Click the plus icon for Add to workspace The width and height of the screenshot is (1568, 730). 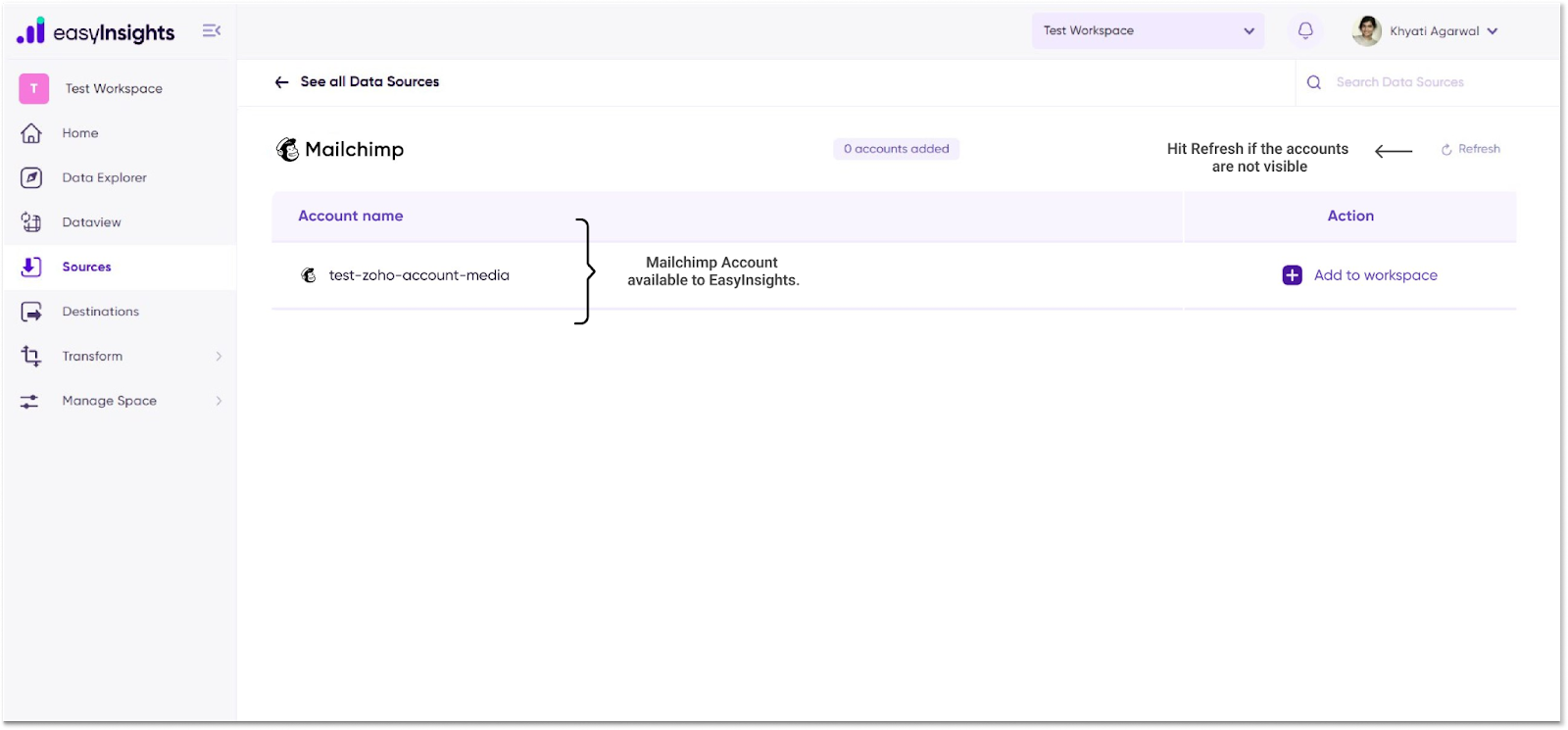(x=1293, y=275)
